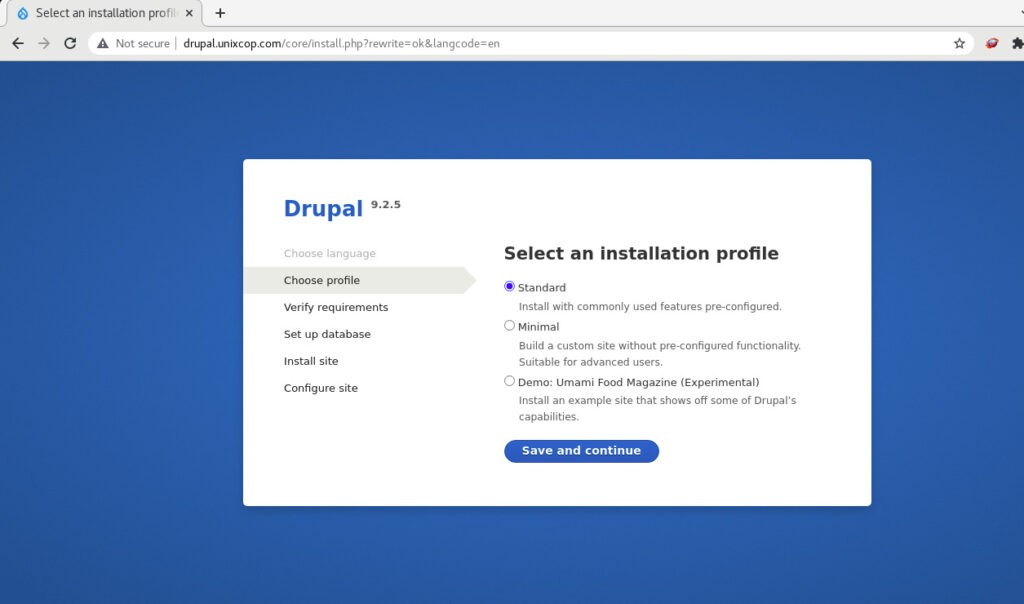1024x604 pixels.
Task: Click the commonly used features description
Action: pos(650,306)
